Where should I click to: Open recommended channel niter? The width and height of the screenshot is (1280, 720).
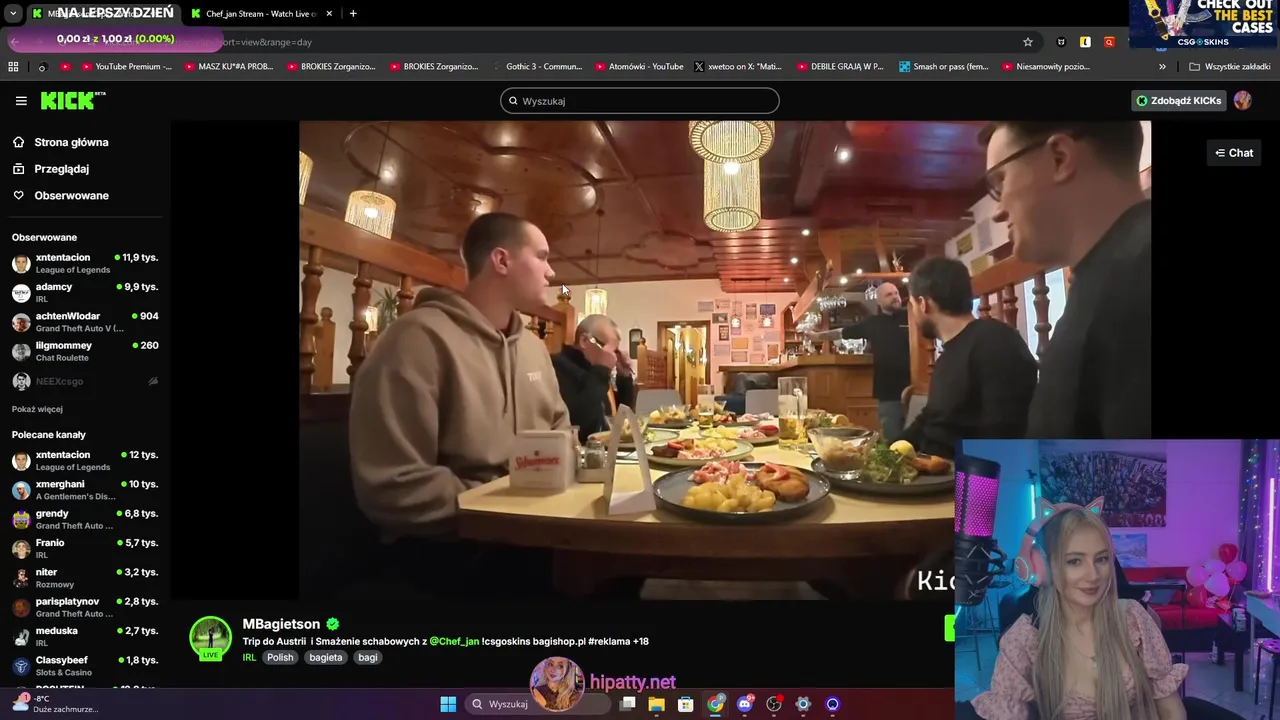(84, 578)
